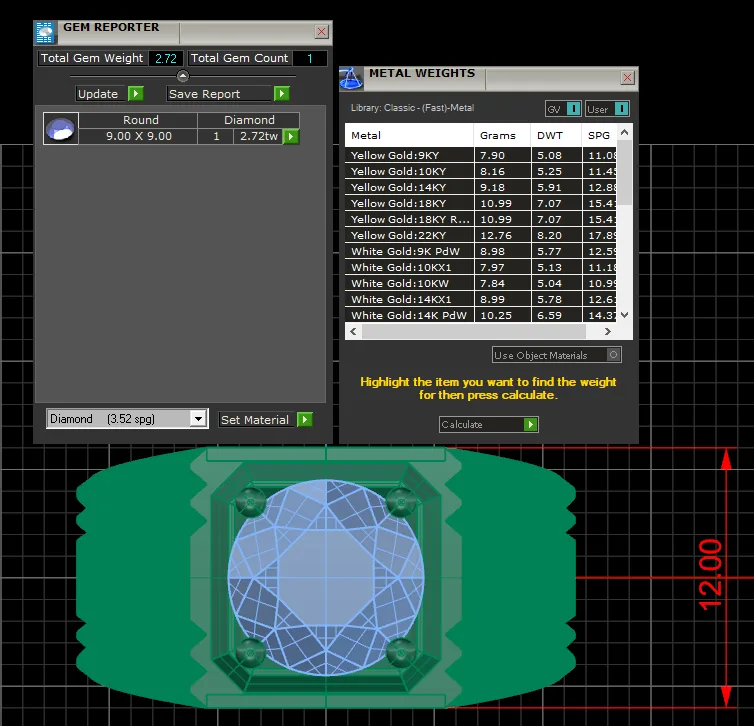
Task: Select the White Gold:10KX1 row
Action: (481, 267)
